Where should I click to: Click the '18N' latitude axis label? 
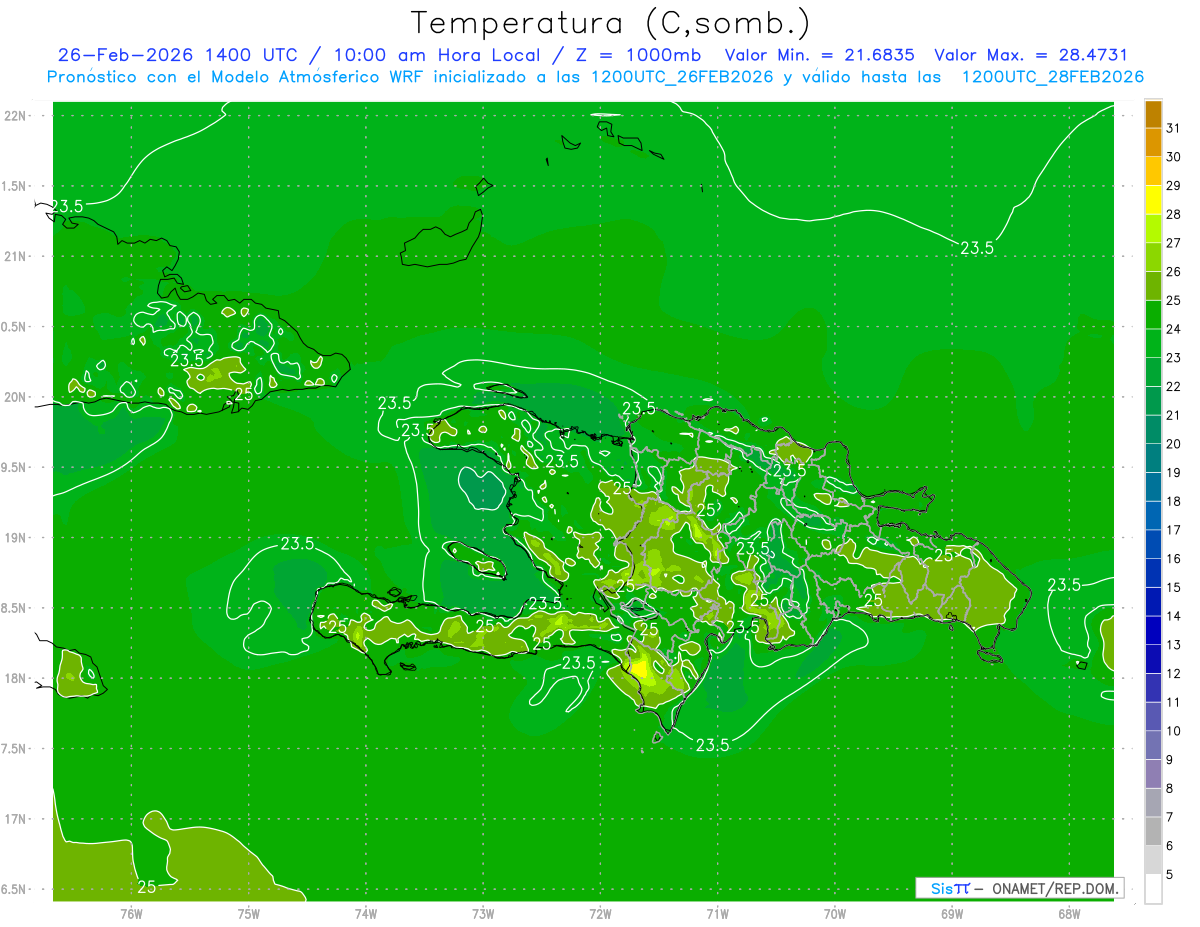coord(16,678)
